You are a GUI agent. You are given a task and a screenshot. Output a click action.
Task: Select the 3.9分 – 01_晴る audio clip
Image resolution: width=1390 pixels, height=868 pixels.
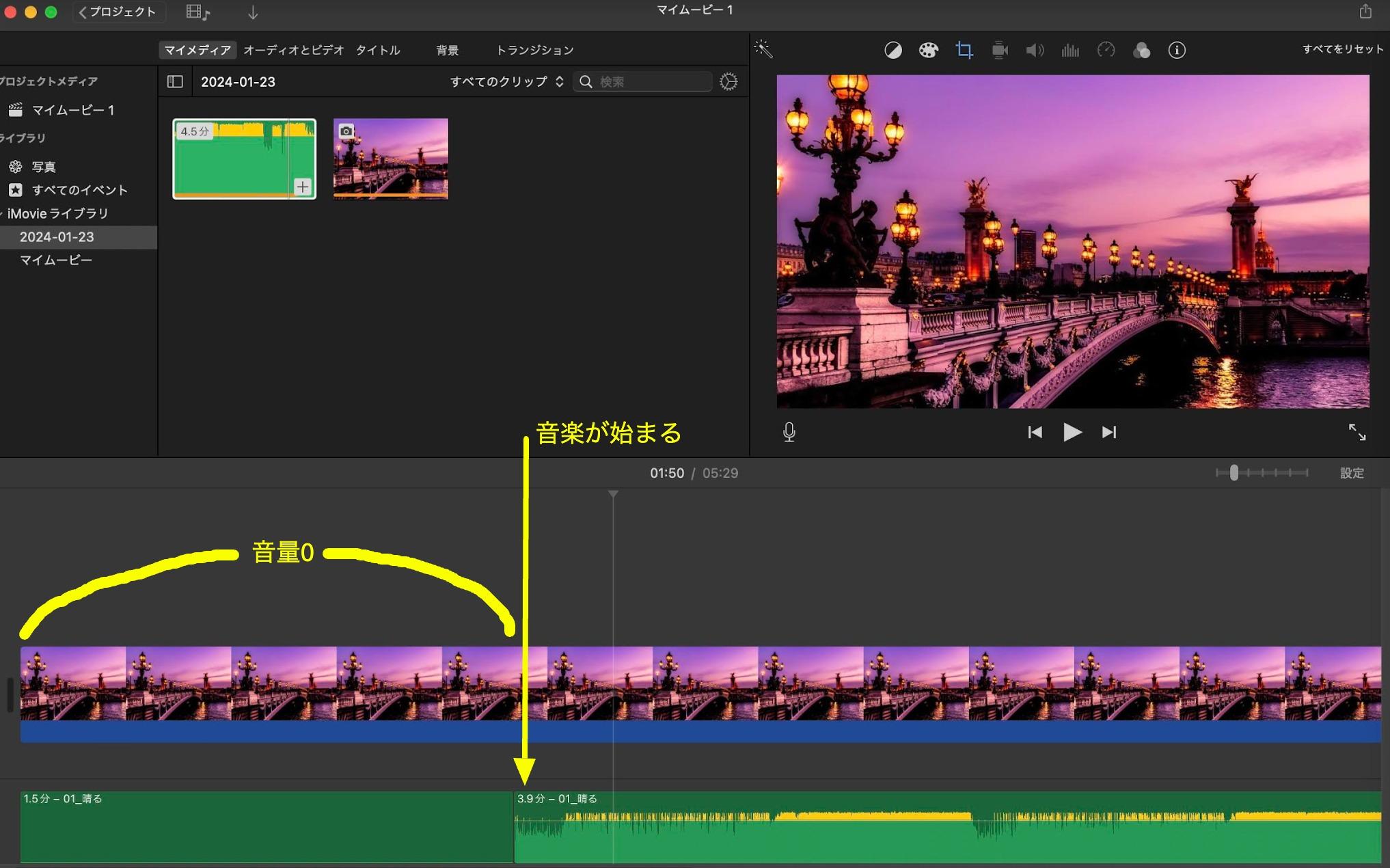tap(948, 826)
